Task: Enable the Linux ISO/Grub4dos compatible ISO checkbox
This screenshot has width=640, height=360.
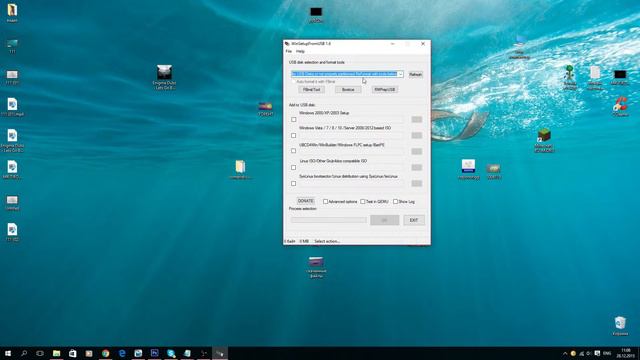Action: click(293, 167)
